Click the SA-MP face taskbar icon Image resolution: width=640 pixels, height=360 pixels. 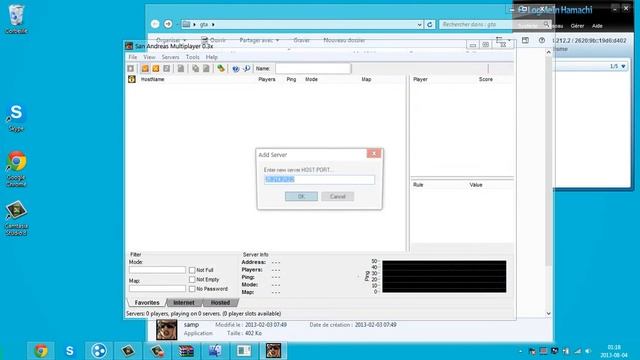273,351
